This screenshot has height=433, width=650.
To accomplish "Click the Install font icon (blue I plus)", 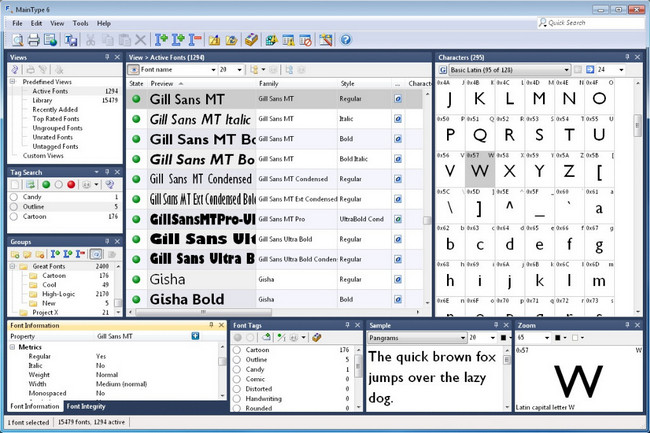I will pos(161,40).
